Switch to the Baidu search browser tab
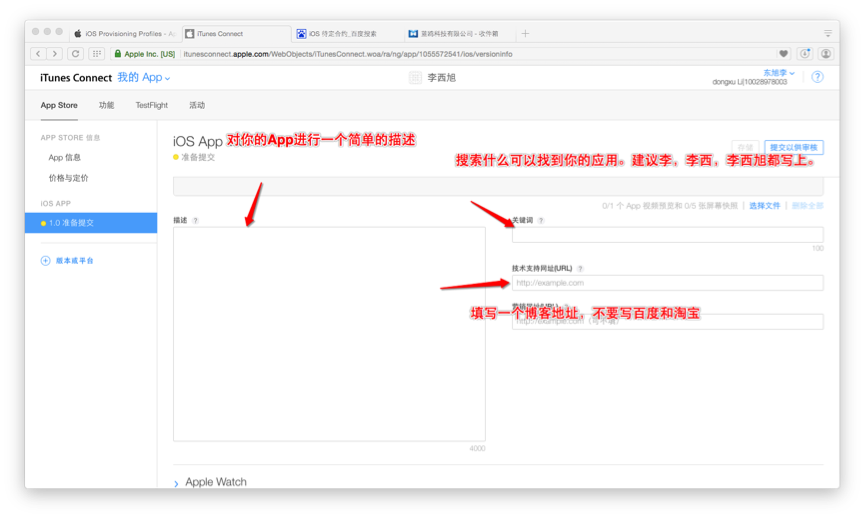 pos(346,34)
